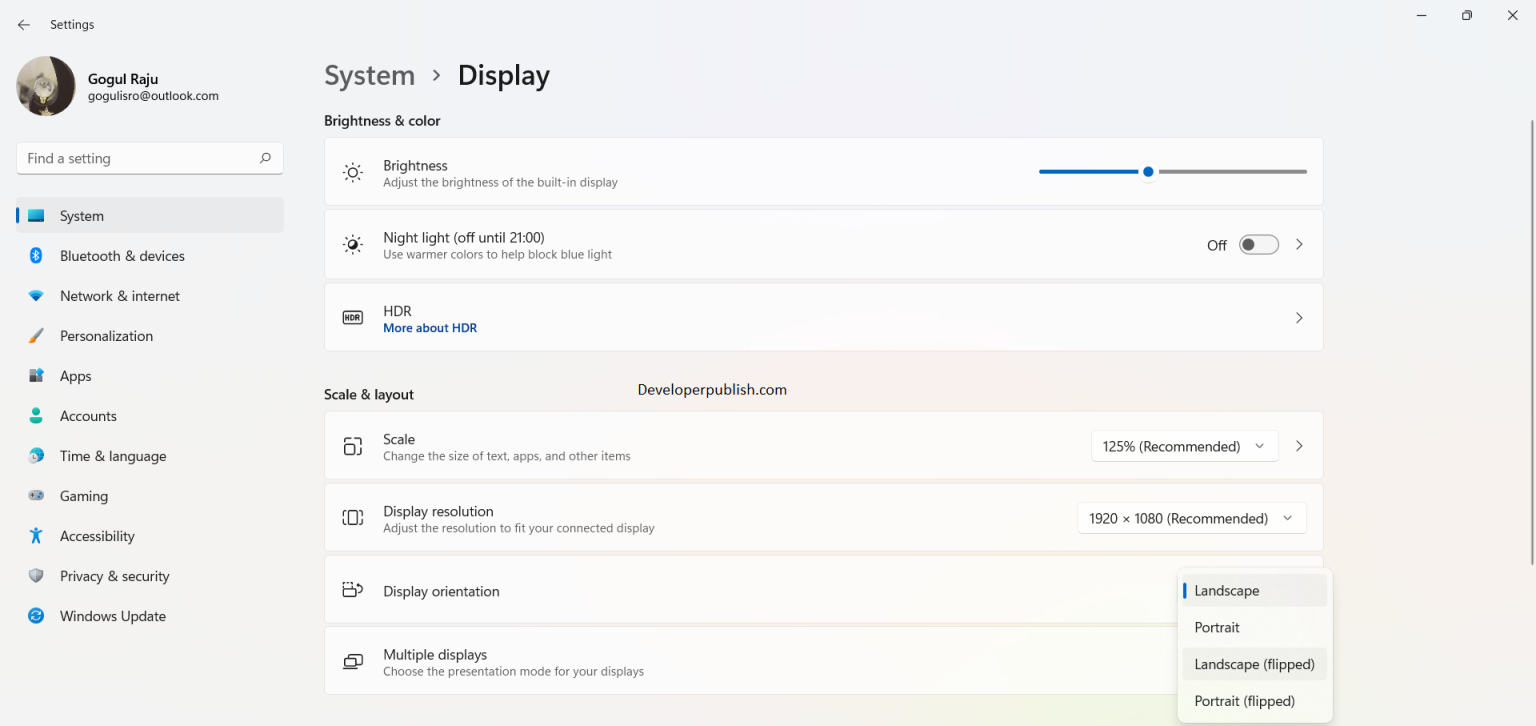Screen dimensions: 1536x726
Task: Go to Bluetooth & devices settings
Action: [x=121, y=255]
